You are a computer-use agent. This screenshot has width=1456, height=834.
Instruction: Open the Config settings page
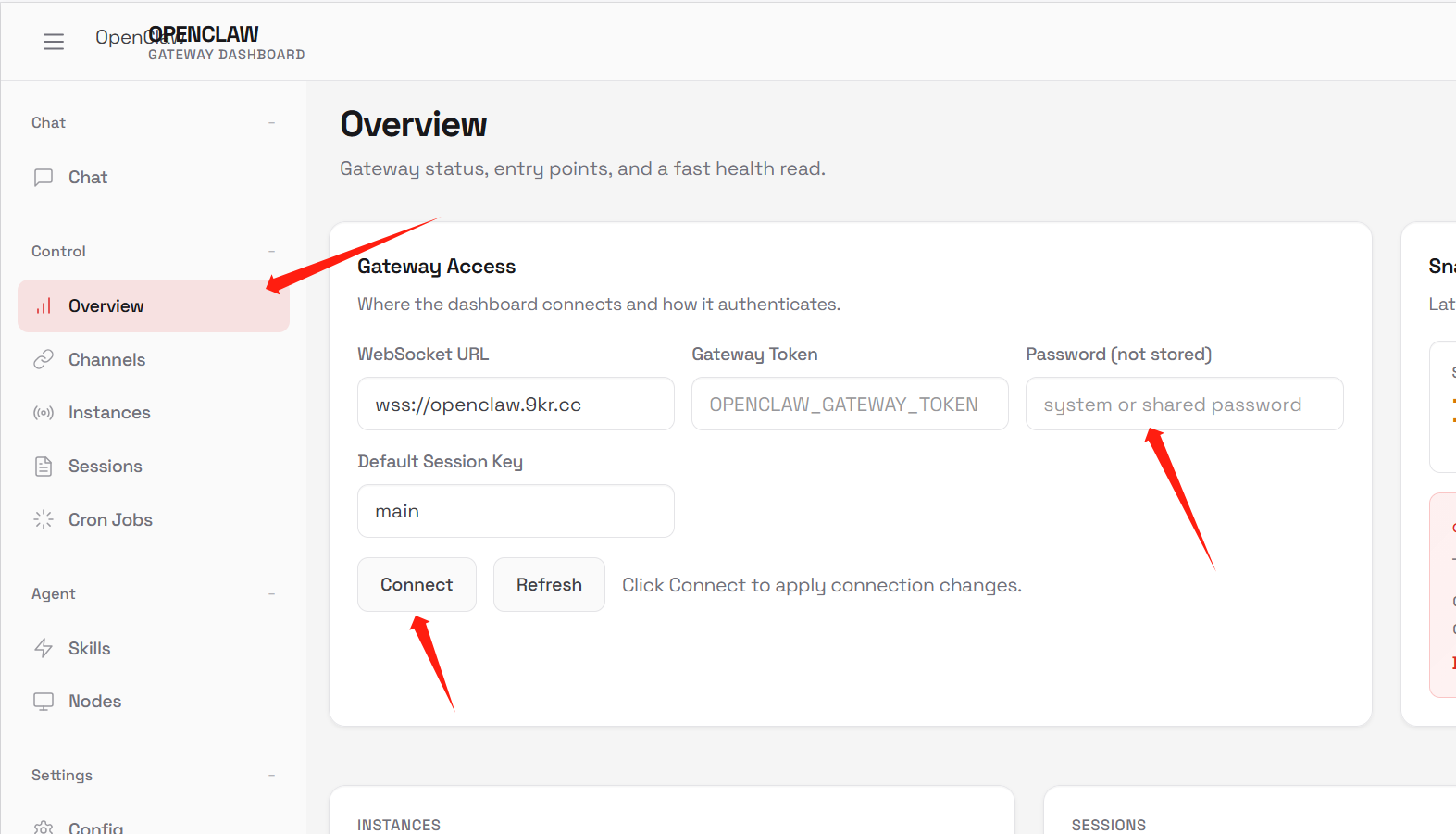click(x=95, y=827)
